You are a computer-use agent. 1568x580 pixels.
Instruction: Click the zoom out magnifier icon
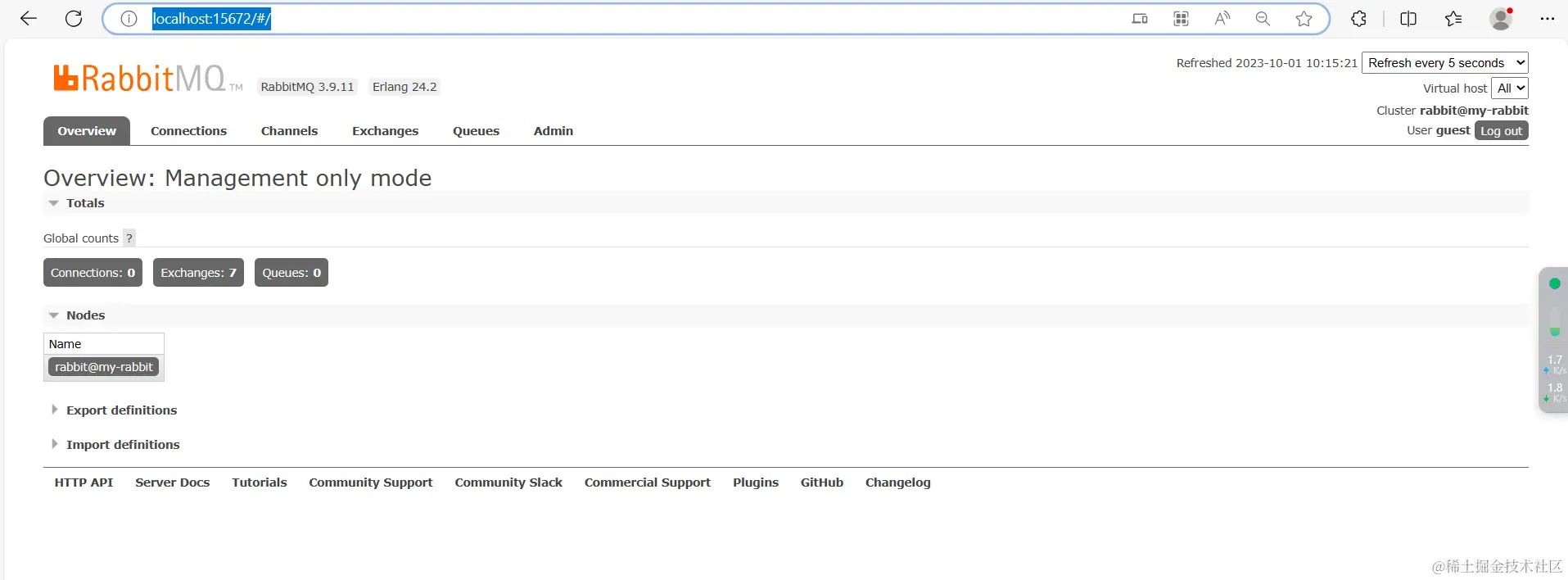(x=1263, y=19)
